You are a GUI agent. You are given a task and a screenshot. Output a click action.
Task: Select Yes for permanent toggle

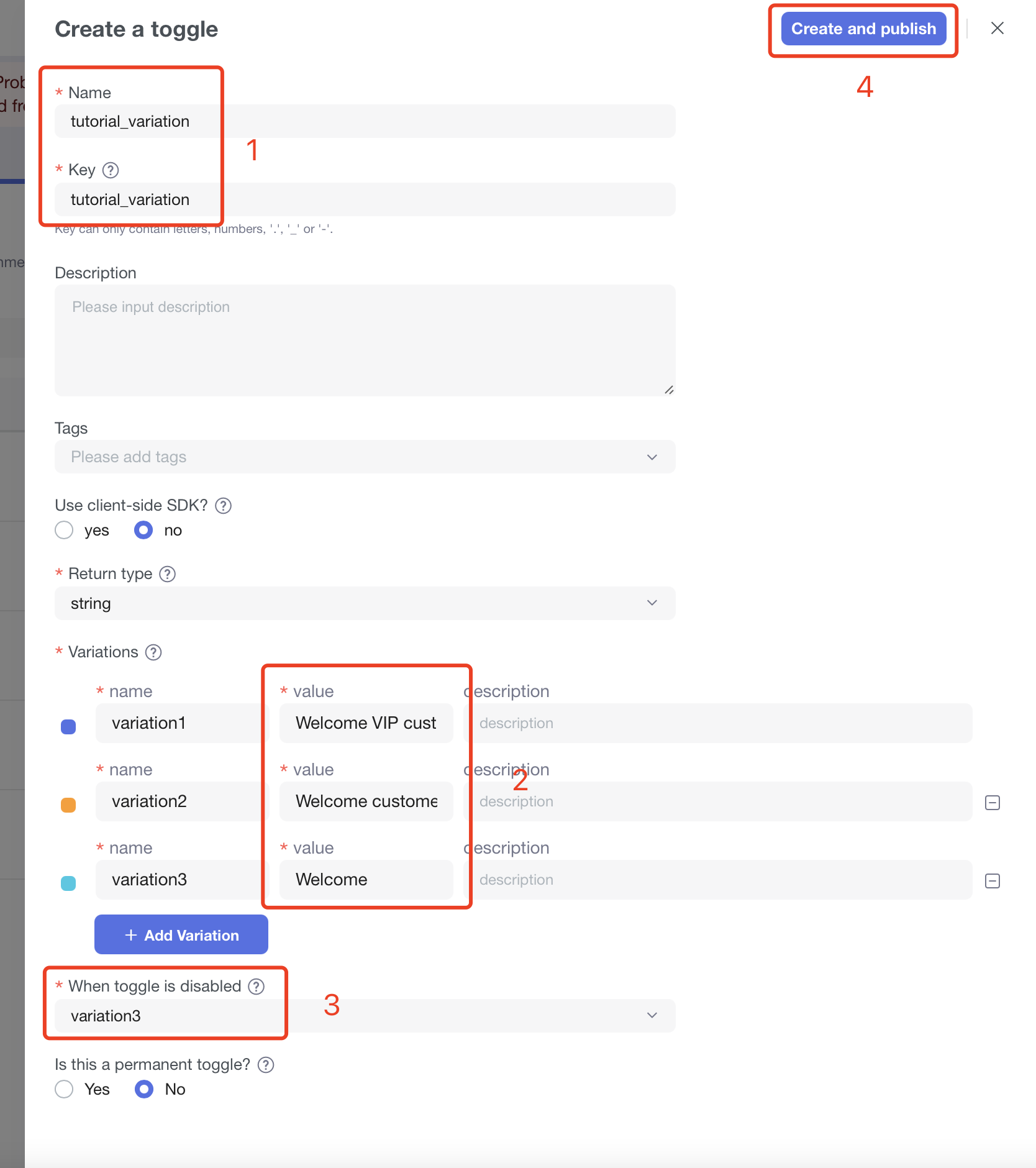[x=64, y=1090]
